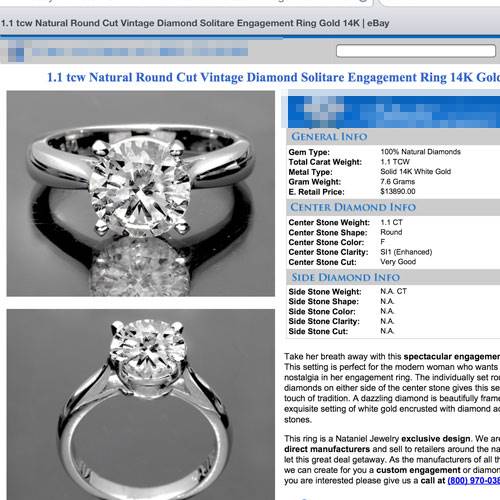Click the blurred bookmarks bar items
The height and width of the screenshot is (500, 500).
(x=140, y=52)
